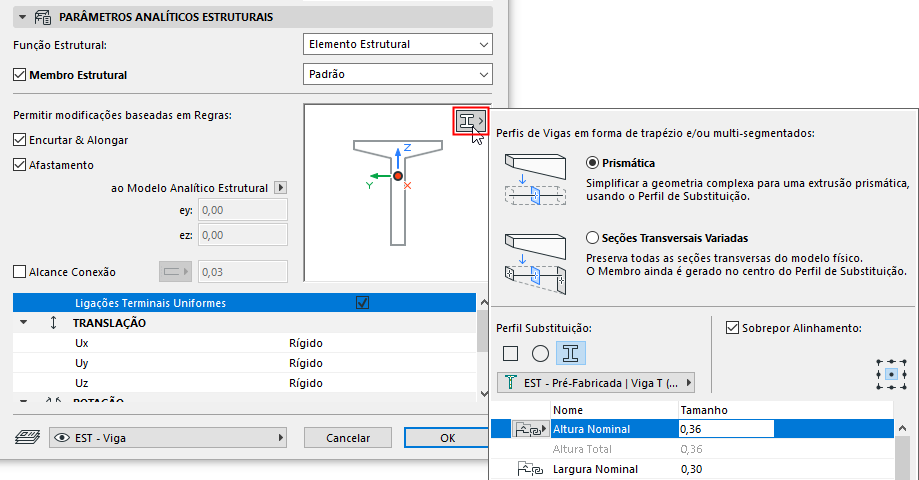Edit the Altura Nominal value 0,36
The image size is (919, 480).
click(x=726, y=429)
